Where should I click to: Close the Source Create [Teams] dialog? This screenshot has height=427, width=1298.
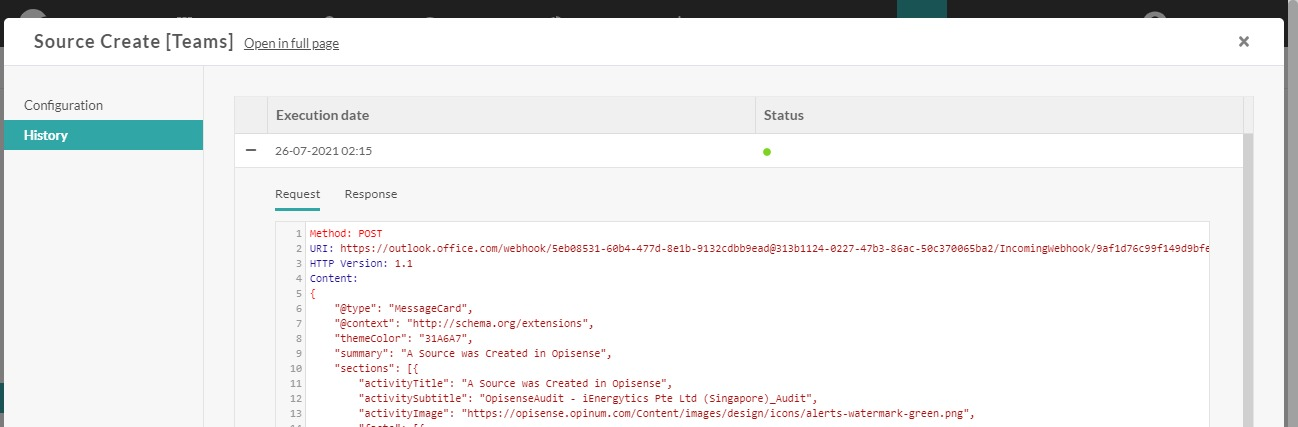[x=1243, y=42]
